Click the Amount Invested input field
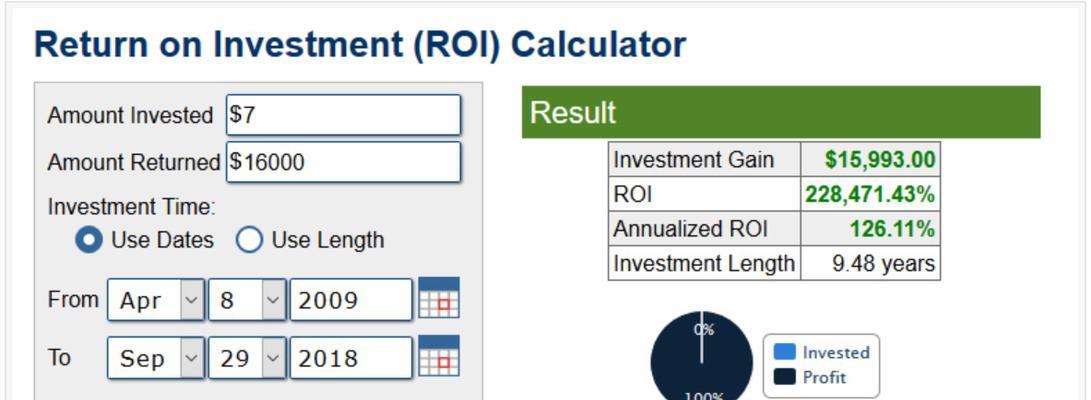This screenshot has height=400, width=1091. [x=344, y=115]
